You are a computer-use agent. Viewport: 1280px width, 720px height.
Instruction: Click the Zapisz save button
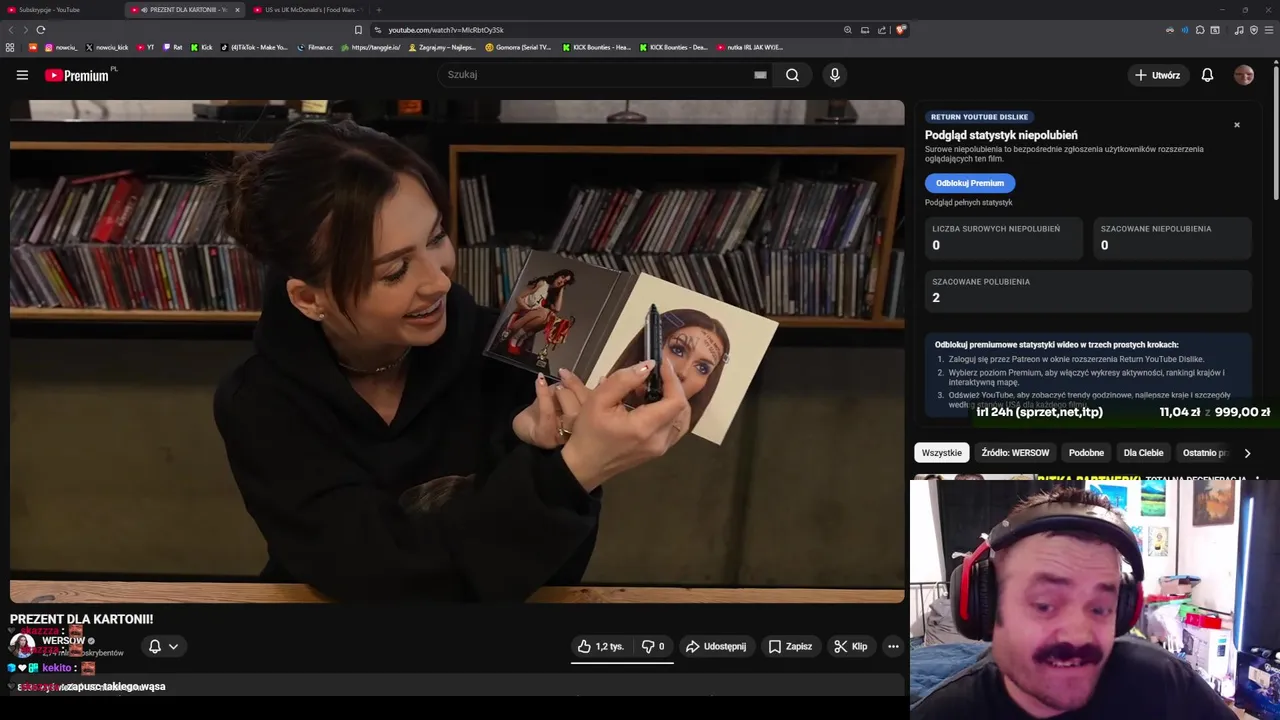click(790, 646)
